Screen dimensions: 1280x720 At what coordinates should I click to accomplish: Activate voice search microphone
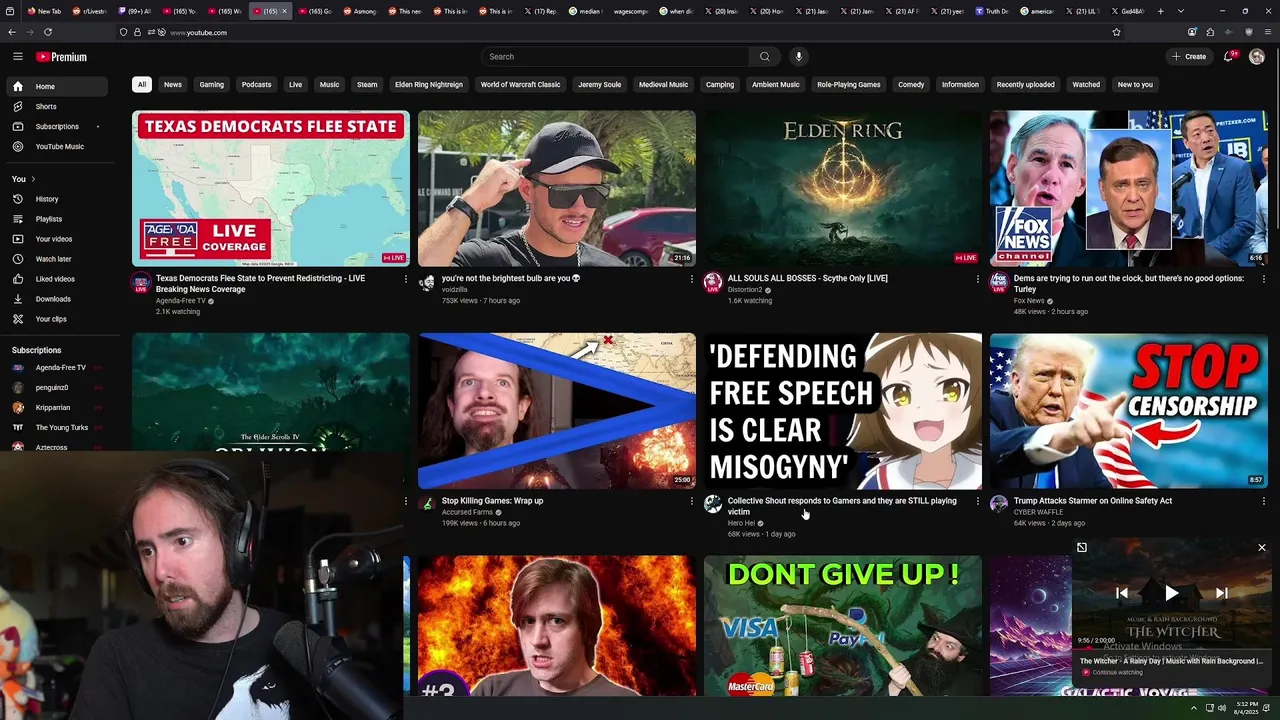click(x=798, y=57)
